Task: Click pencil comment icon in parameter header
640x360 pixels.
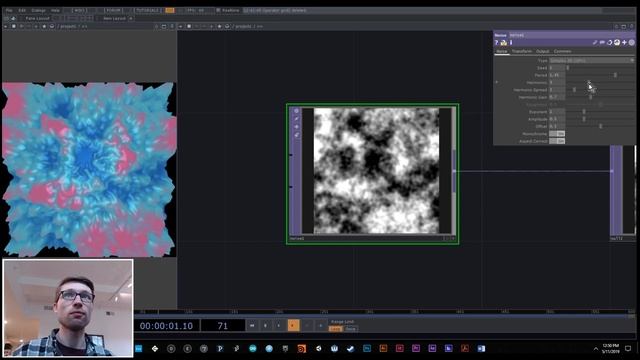Action: pyautogui.click(x=595, y=42)
